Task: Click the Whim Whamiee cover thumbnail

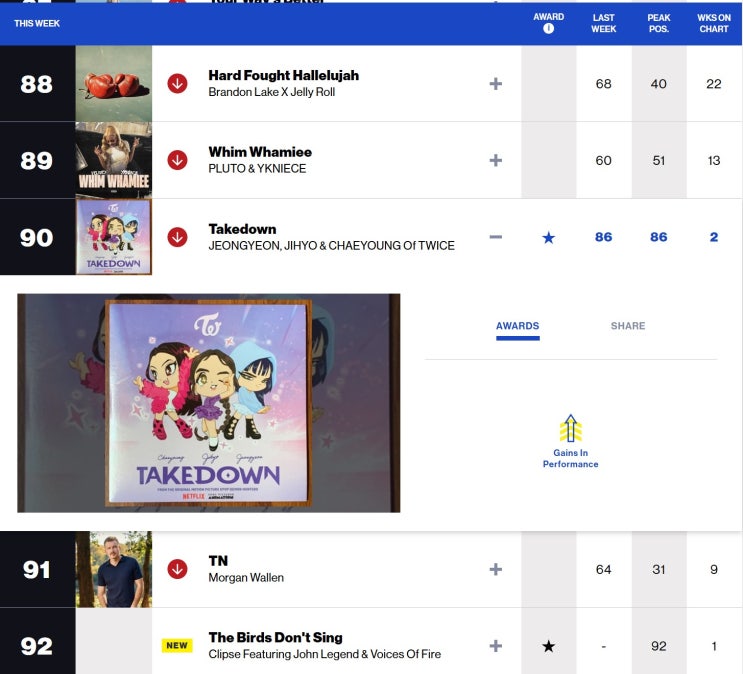Action: pyautogui.click(x=114, y=160)
